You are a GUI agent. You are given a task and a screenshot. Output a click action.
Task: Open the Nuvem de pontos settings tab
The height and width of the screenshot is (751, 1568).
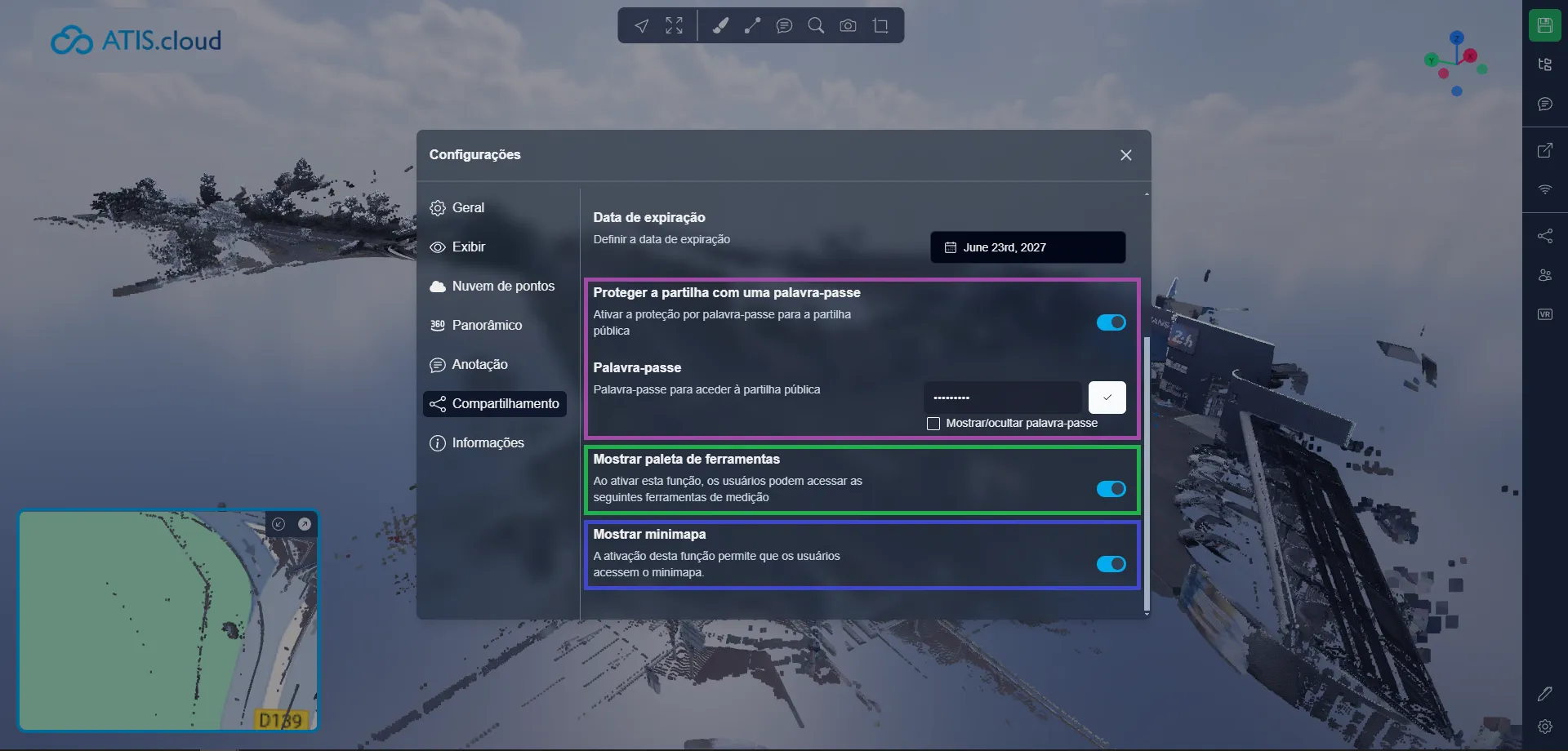(502, 287)
